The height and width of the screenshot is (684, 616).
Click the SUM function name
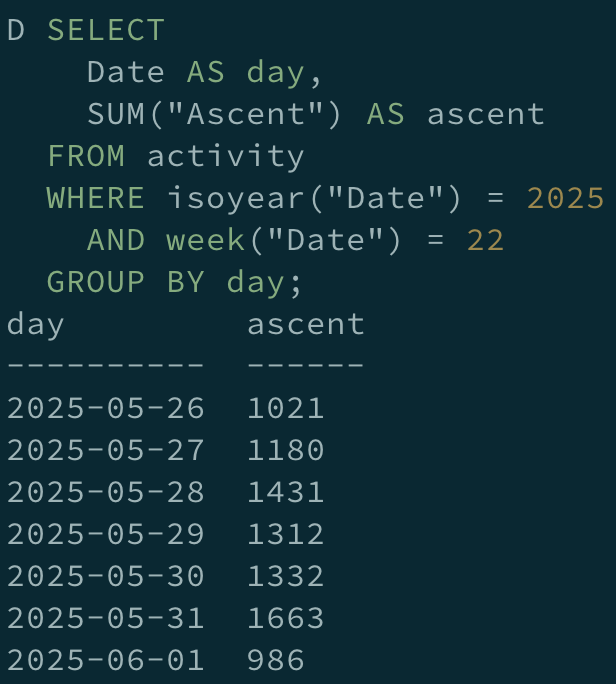tap(116, 114)
